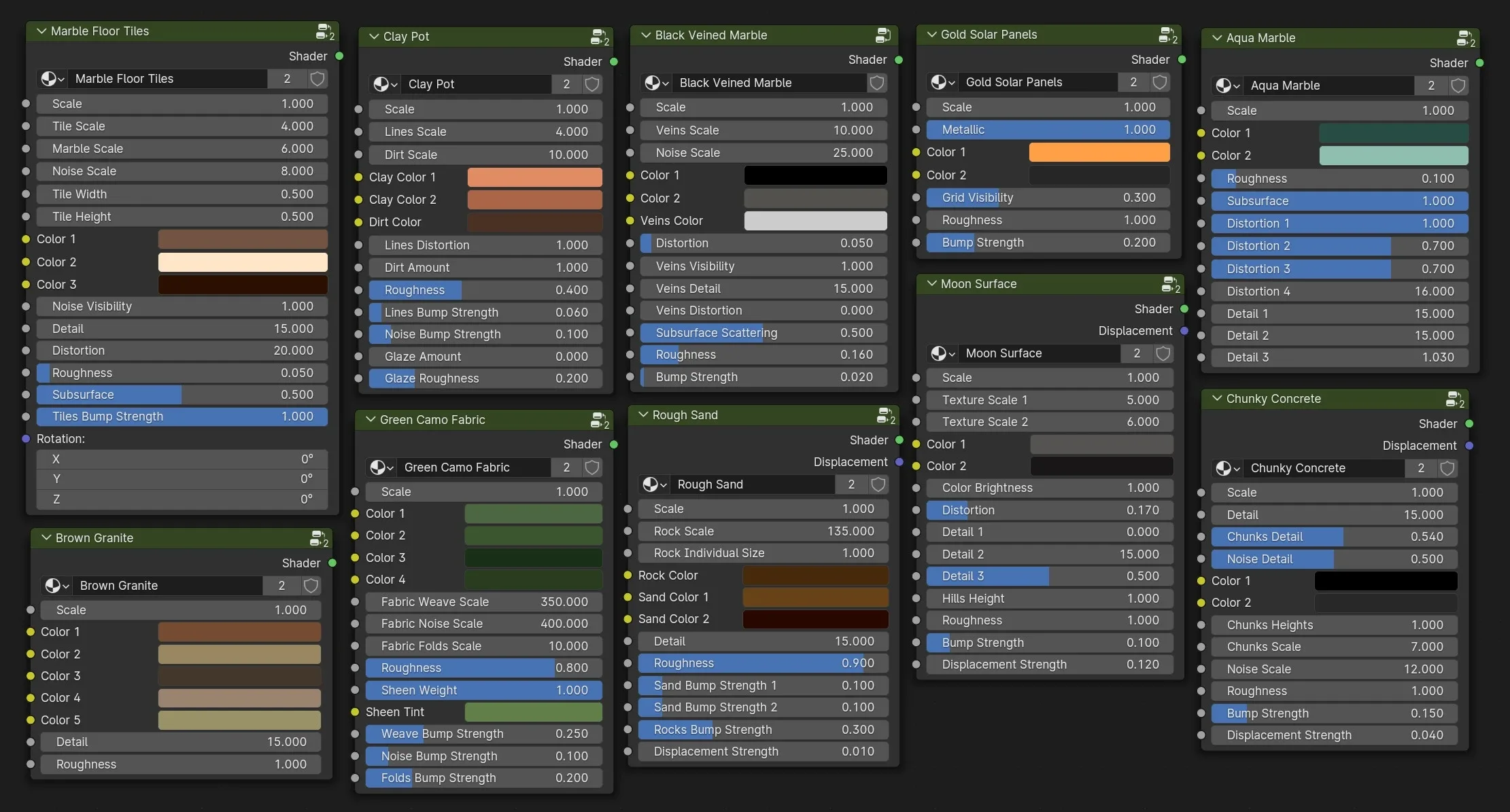This screenshot has width=1510, height=812.
Task: Click the fake user shield for Gold Solar Panels
Action: point(1159,82)
